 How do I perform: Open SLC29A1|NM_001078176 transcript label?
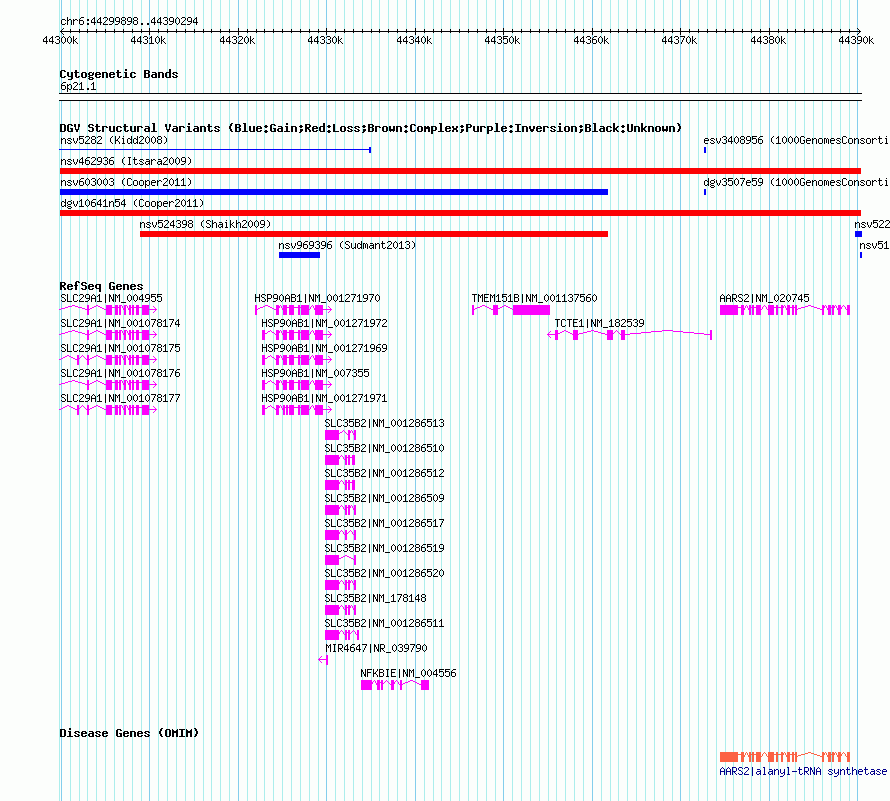coord(120,373)
